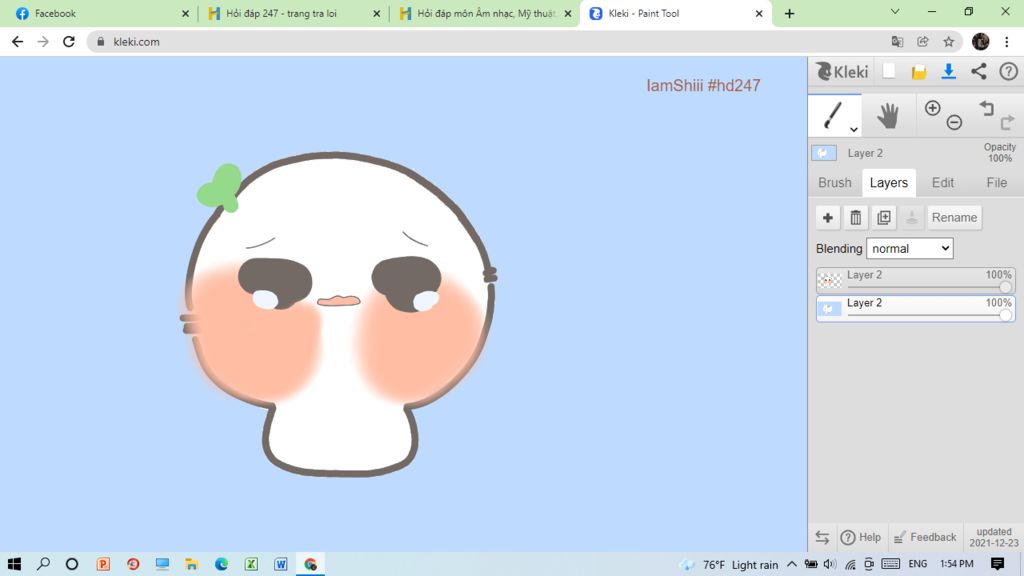This screenshot has height=576, width=1024.
Task: Switch to the Brush tab
Action: (x=835, y=183)
